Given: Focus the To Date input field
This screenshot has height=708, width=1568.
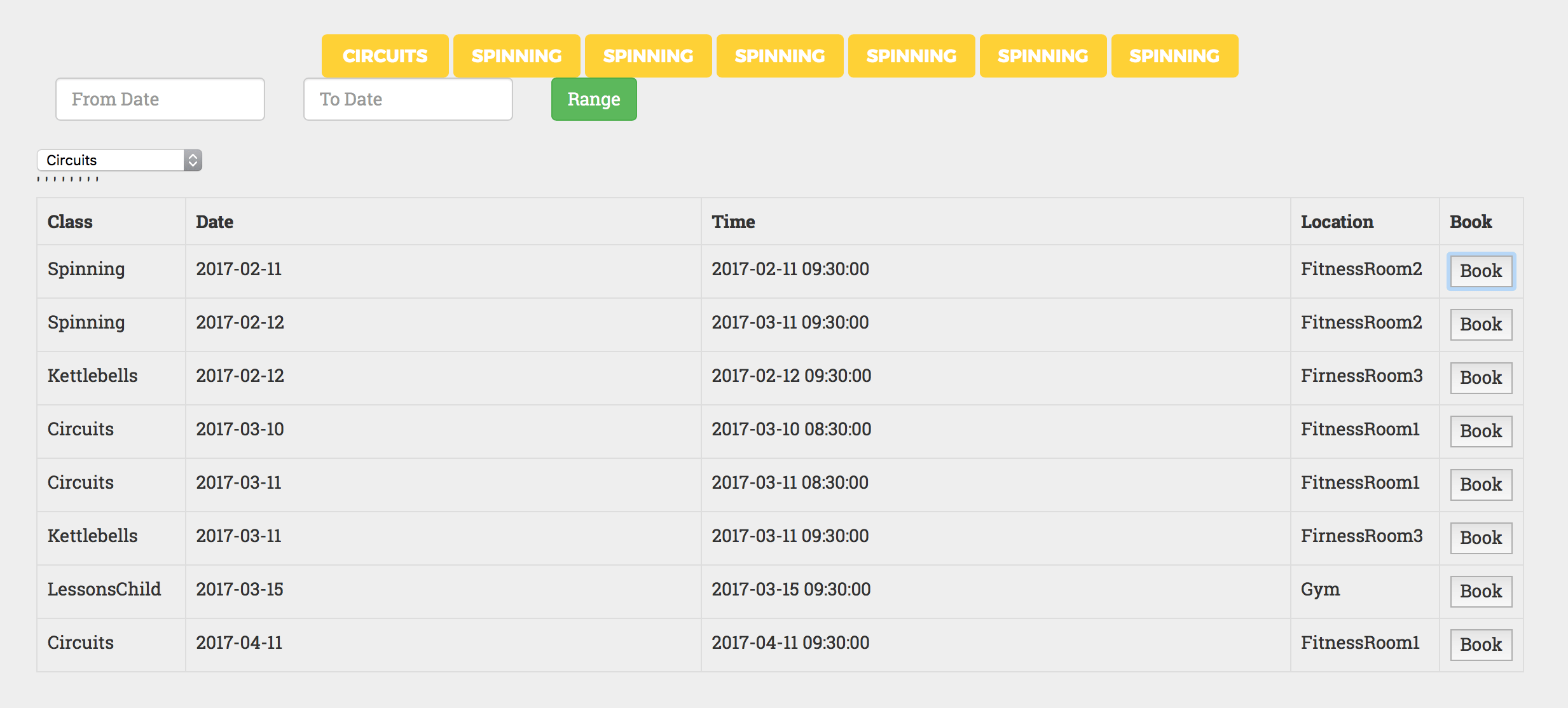Looking at the screenshot, I should [x=408, y=99].
